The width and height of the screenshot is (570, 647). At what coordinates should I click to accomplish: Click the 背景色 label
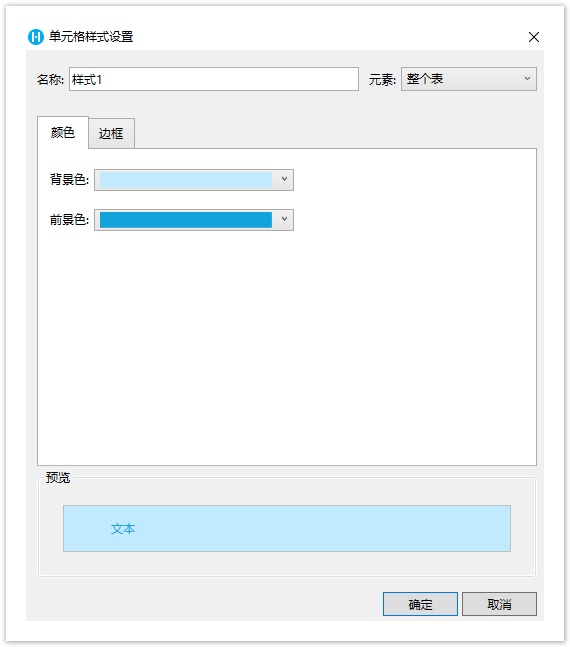(x=69, y=179)
